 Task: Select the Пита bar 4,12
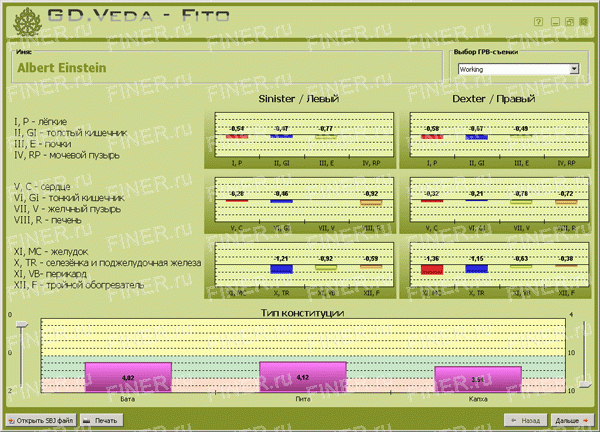coord(303,377)
